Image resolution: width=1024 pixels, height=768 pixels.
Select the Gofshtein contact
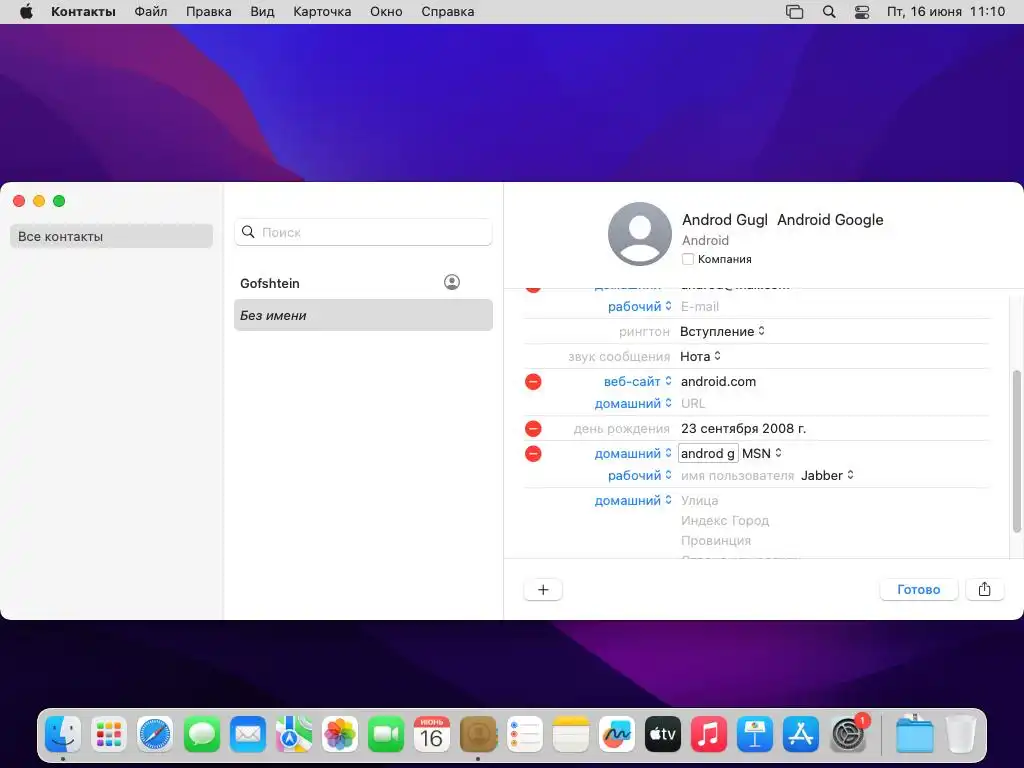click(x=363, y=283)
